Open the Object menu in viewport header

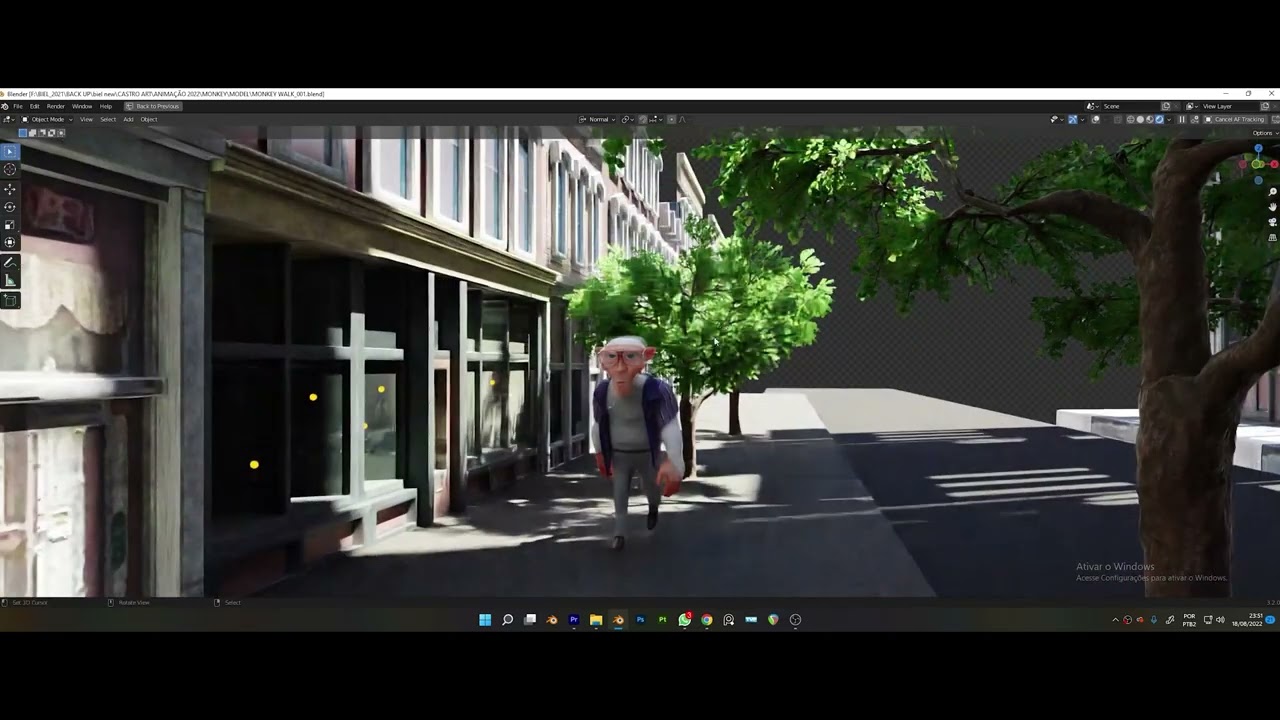coord(149,119)
